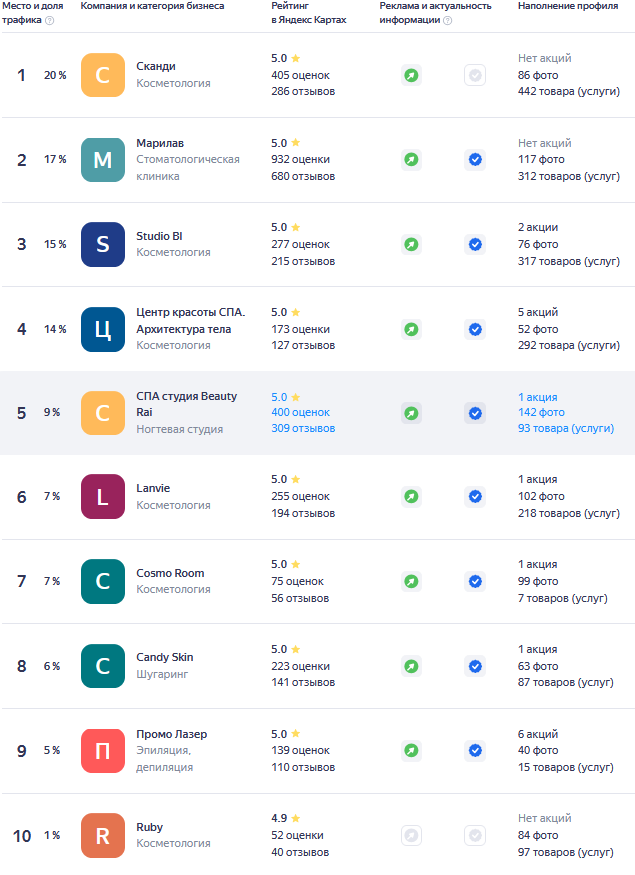This screenshot has height=875, width=635.
Task: Click '223 оценки' for Candy Skin
Action: (x=300, y=666)
